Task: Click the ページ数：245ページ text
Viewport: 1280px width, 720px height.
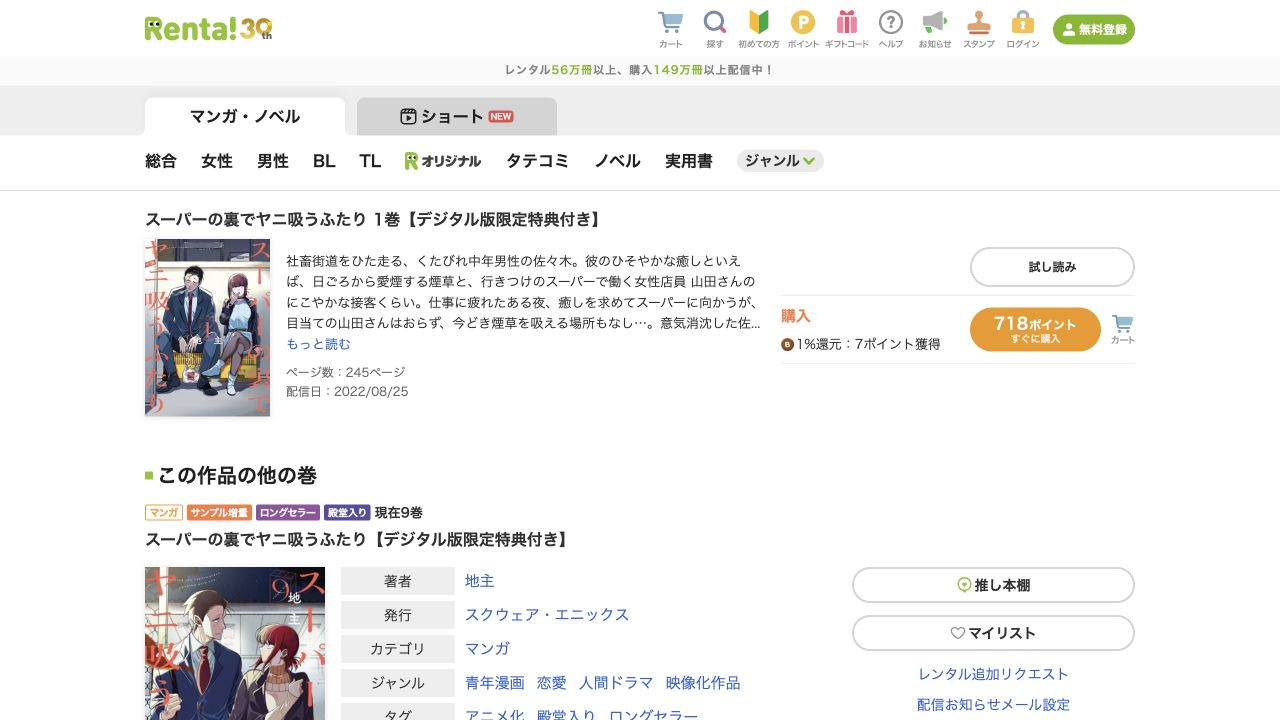Action: [346, 372]
